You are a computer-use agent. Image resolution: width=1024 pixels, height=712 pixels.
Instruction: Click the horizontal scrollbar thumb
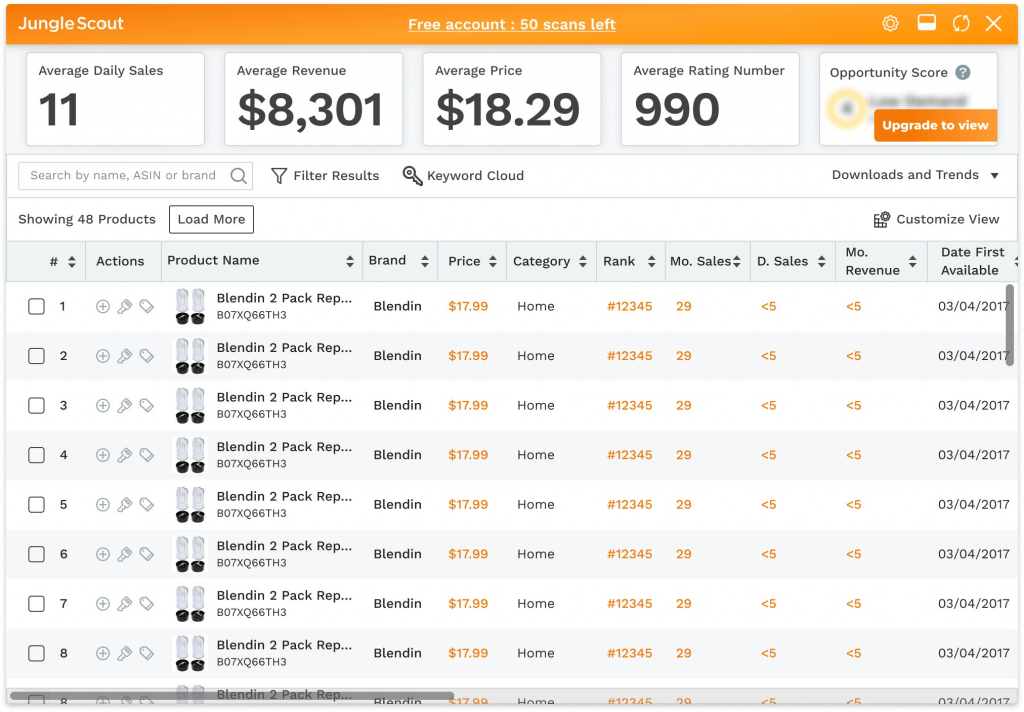232,696
